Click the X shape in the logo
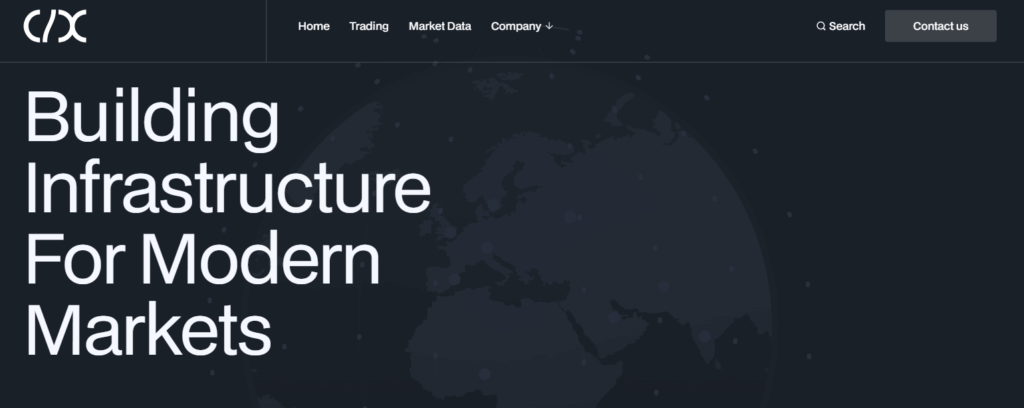This screenshot has width=1024, height=408. click(x=72, y=27)
